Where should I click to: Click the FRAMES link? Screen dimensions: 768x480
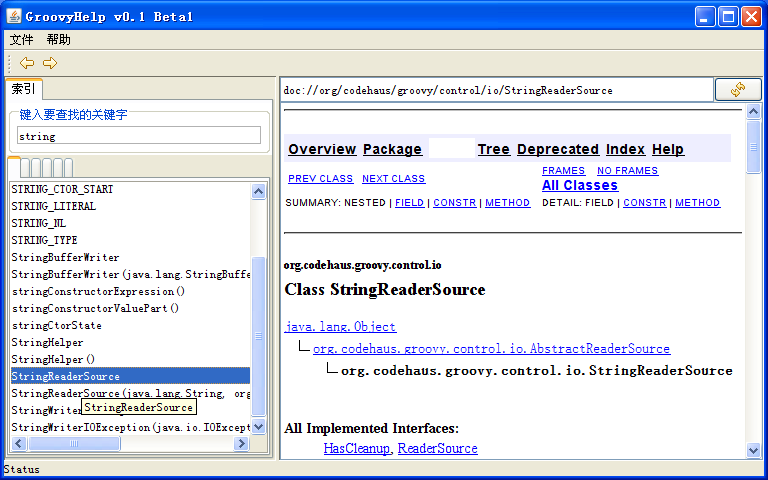pos(563,170)
